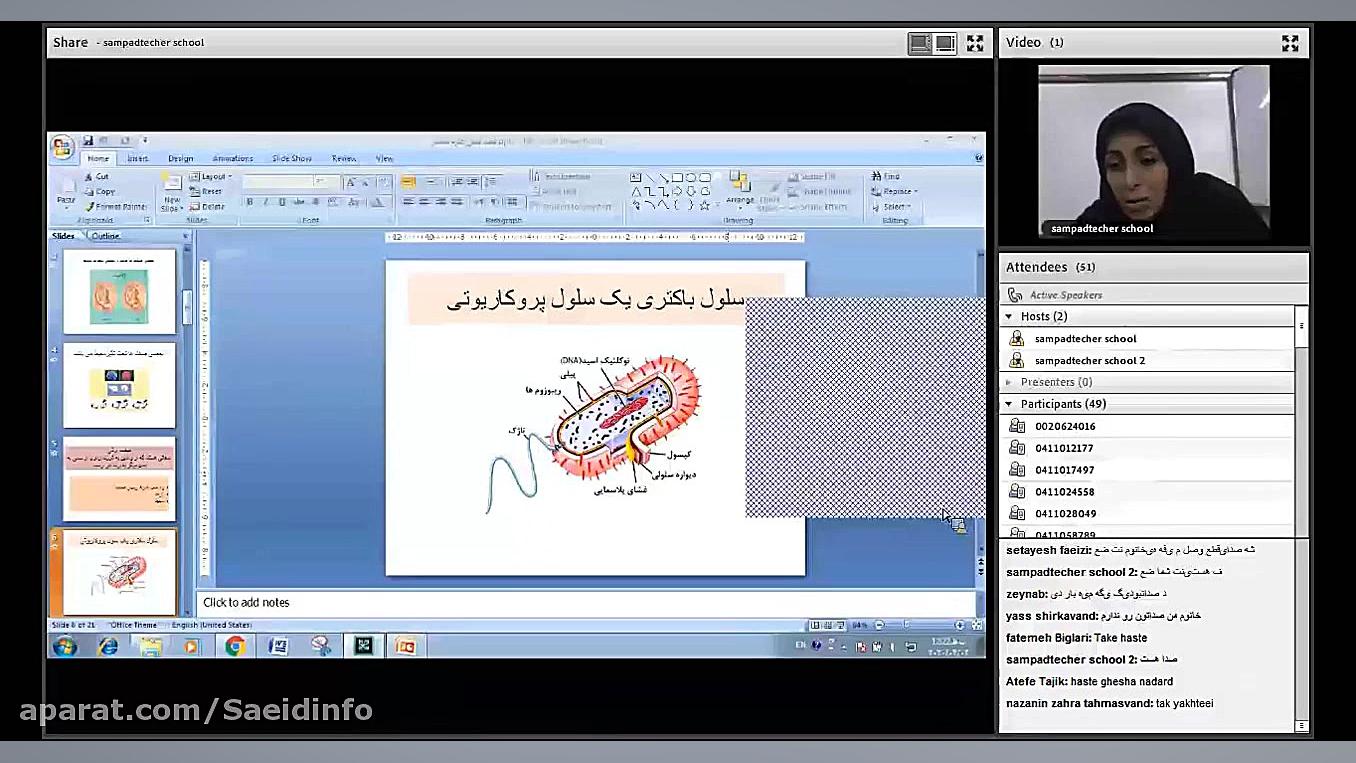Select the slide thumbnail with two ear images
This screenshot has width=1356, height=763.
(x=119, y=291)
